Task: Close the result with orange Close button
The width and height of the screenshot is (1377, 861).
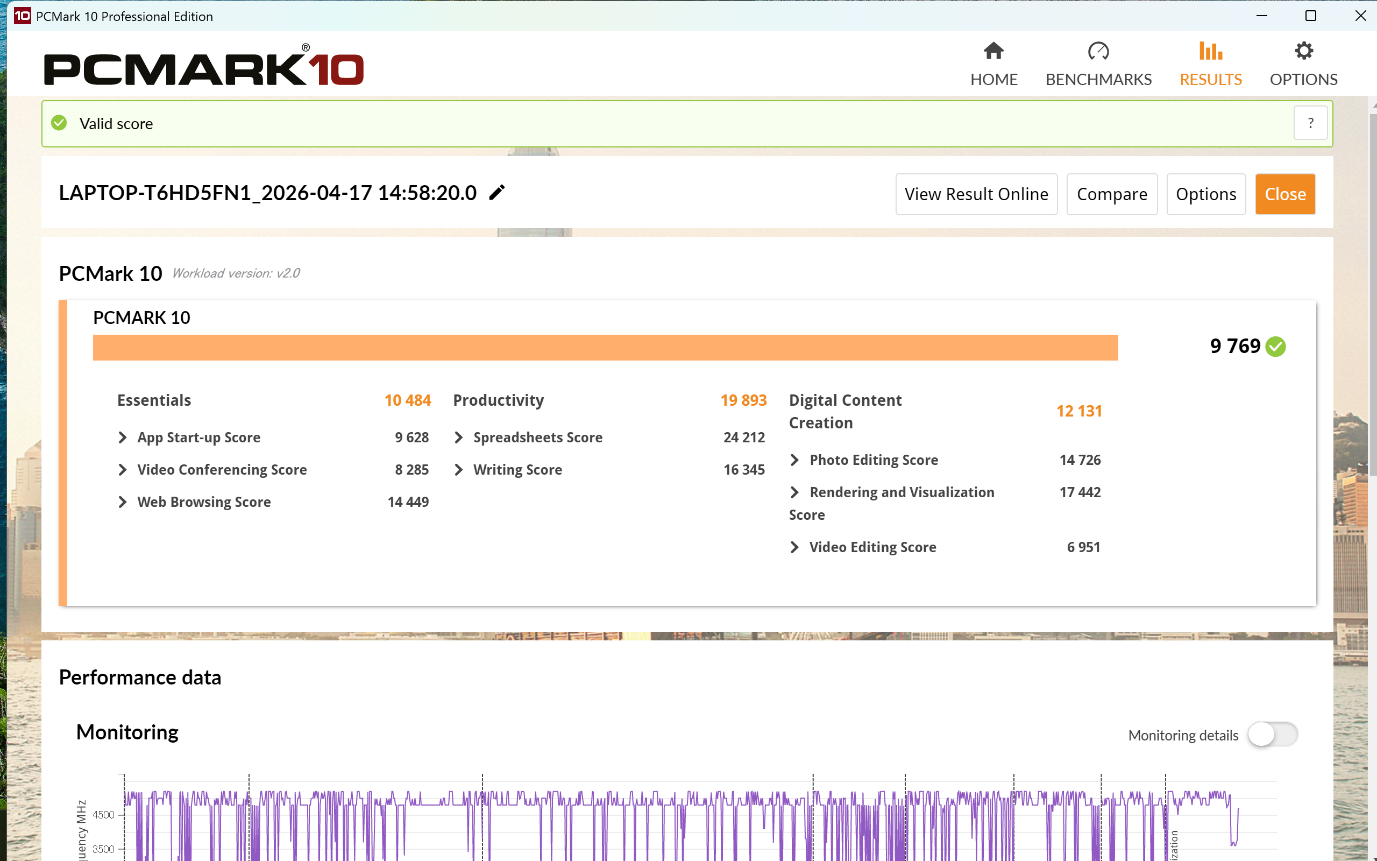Action: [1285, 194]
